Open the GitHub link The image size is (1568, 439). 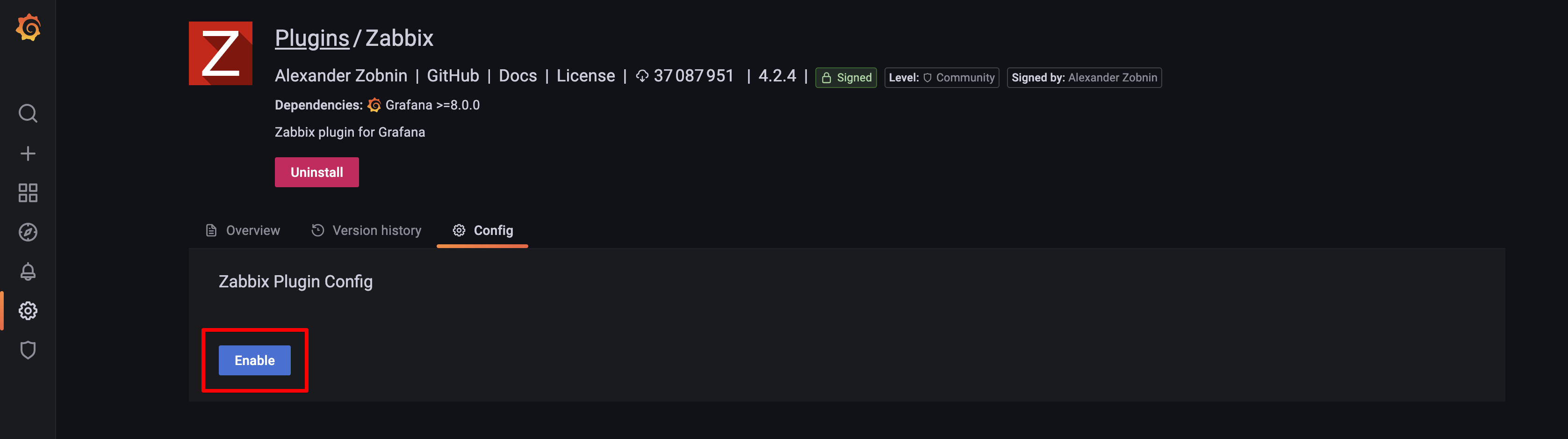[x=453, y=76]
